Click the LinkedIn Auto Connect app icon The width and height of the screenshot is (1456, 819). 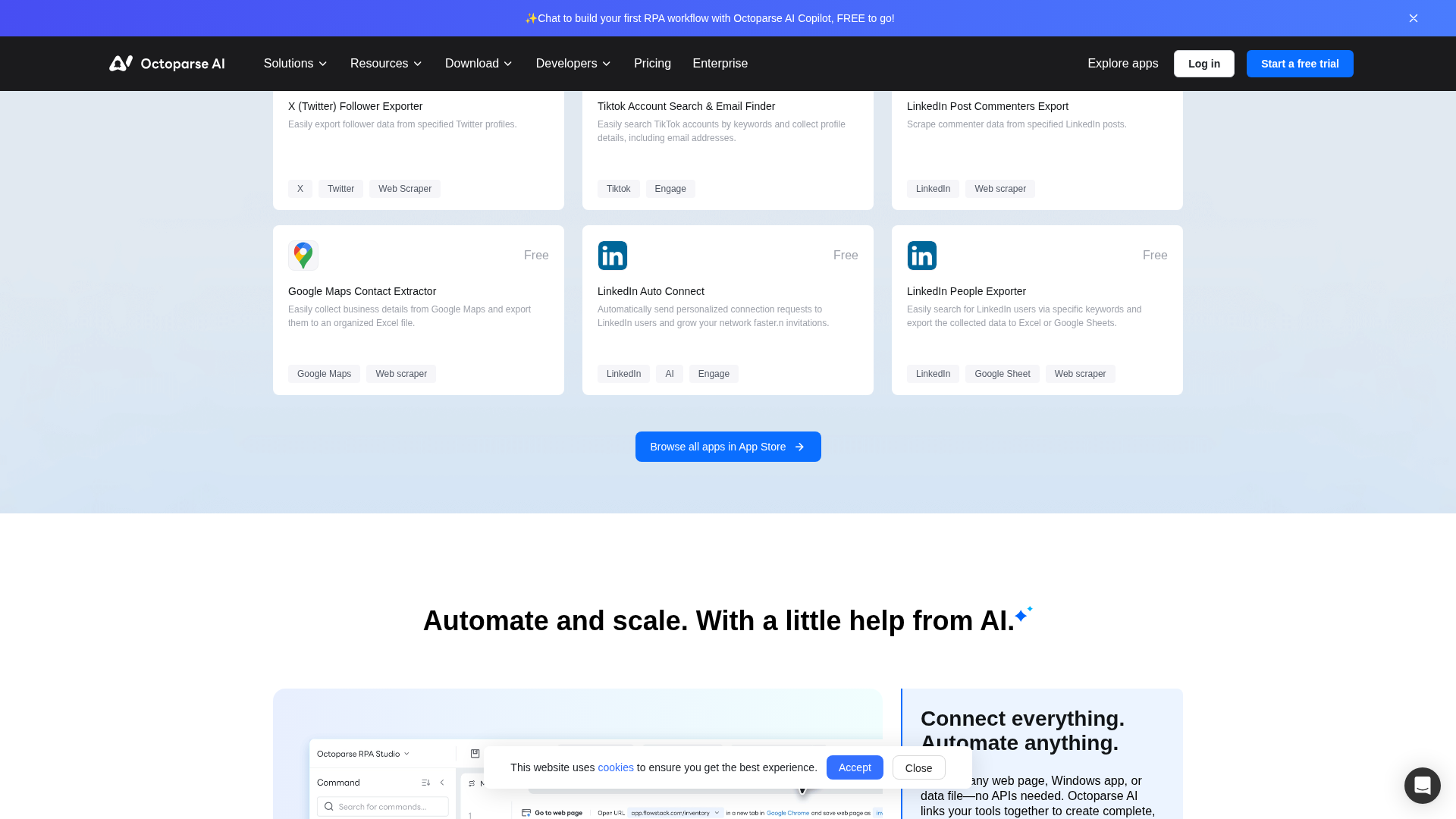[613, 256]
